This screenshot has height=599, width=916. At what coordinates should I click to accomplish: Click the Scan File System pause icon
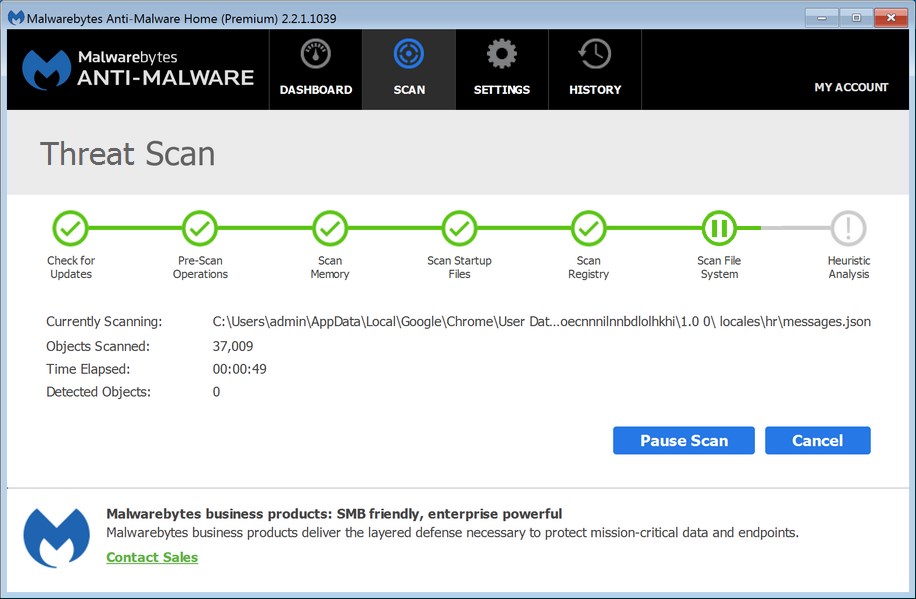pos(719,228)
